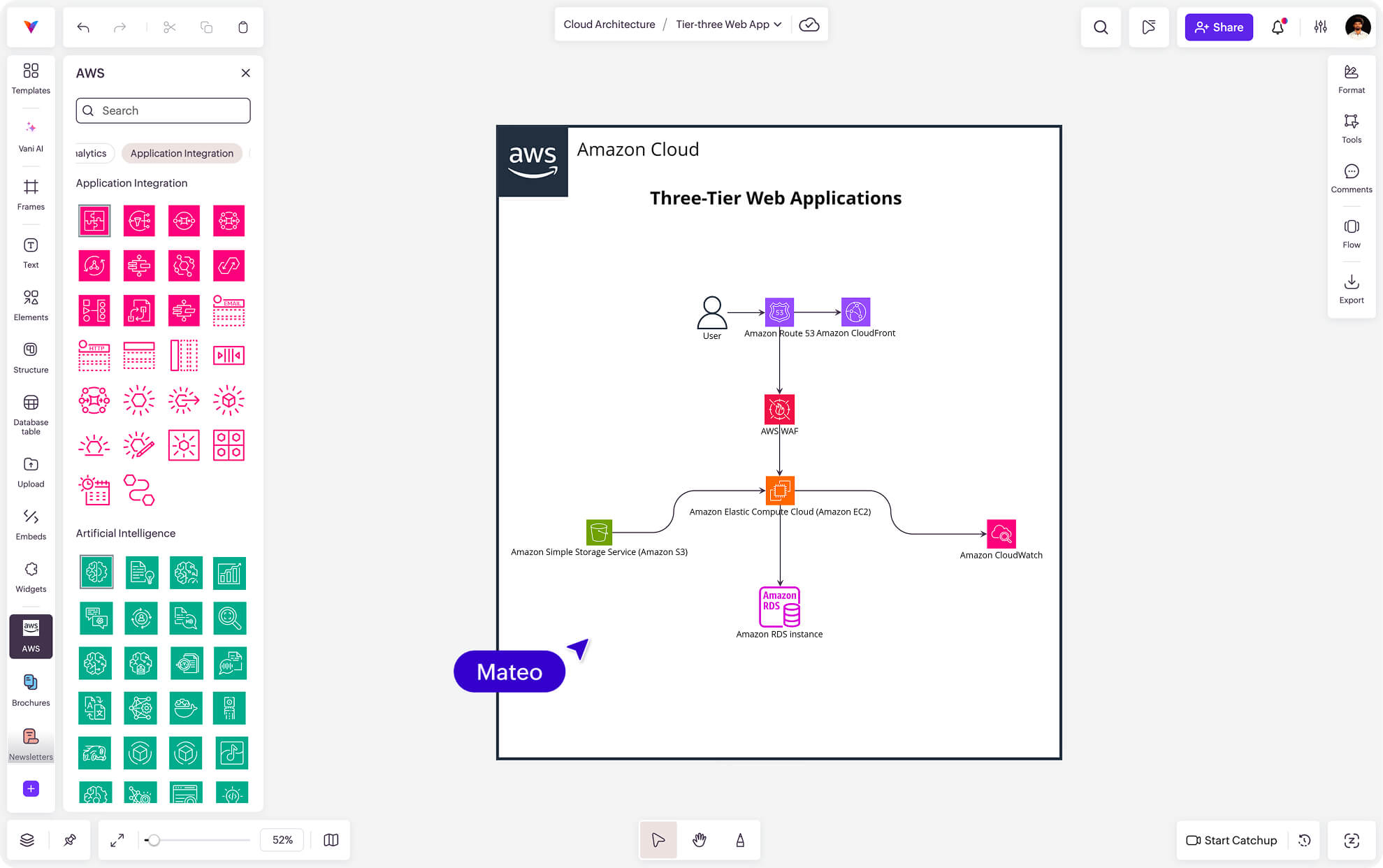View notifications bell
Image resolution: width=1383 pixels, height=868 pixels.
pos(1278,27)
